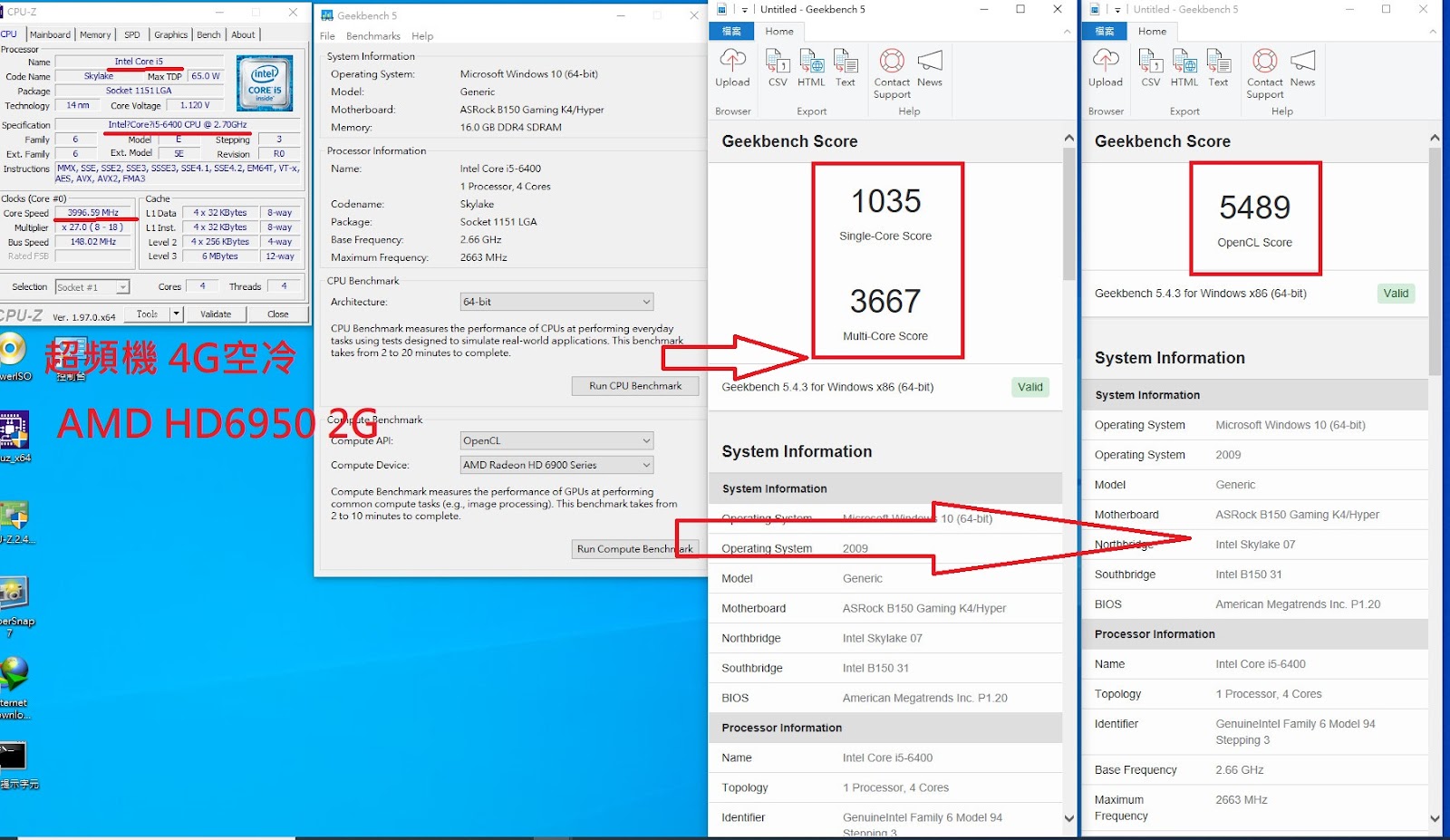The image size is (1450, 840).
Task: Open Compute Device AMD Radeon dropdown
Action: tap(556, 465)
